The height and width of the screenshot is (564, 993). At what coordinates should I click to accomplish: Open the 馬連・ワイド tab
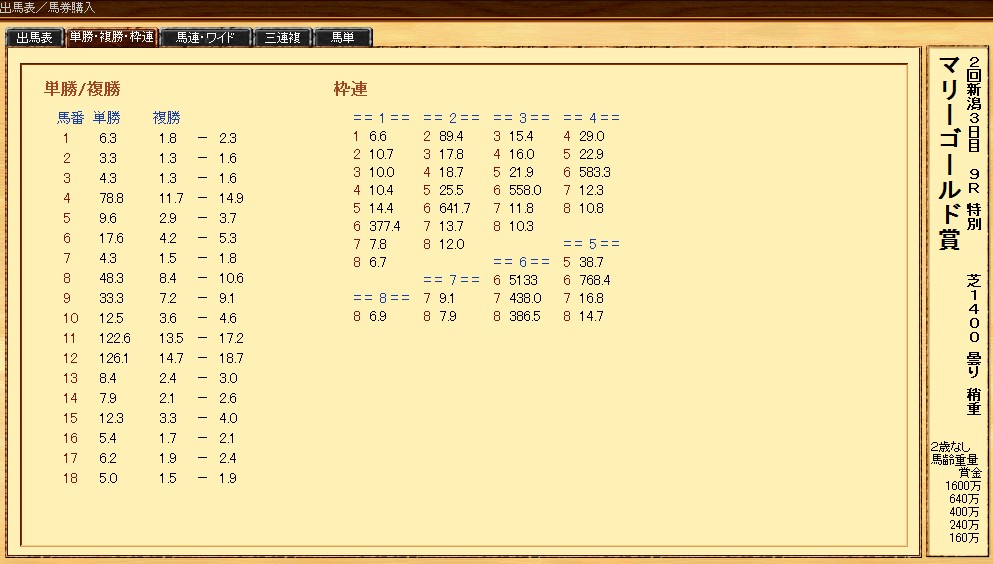(x=205, y=37)
